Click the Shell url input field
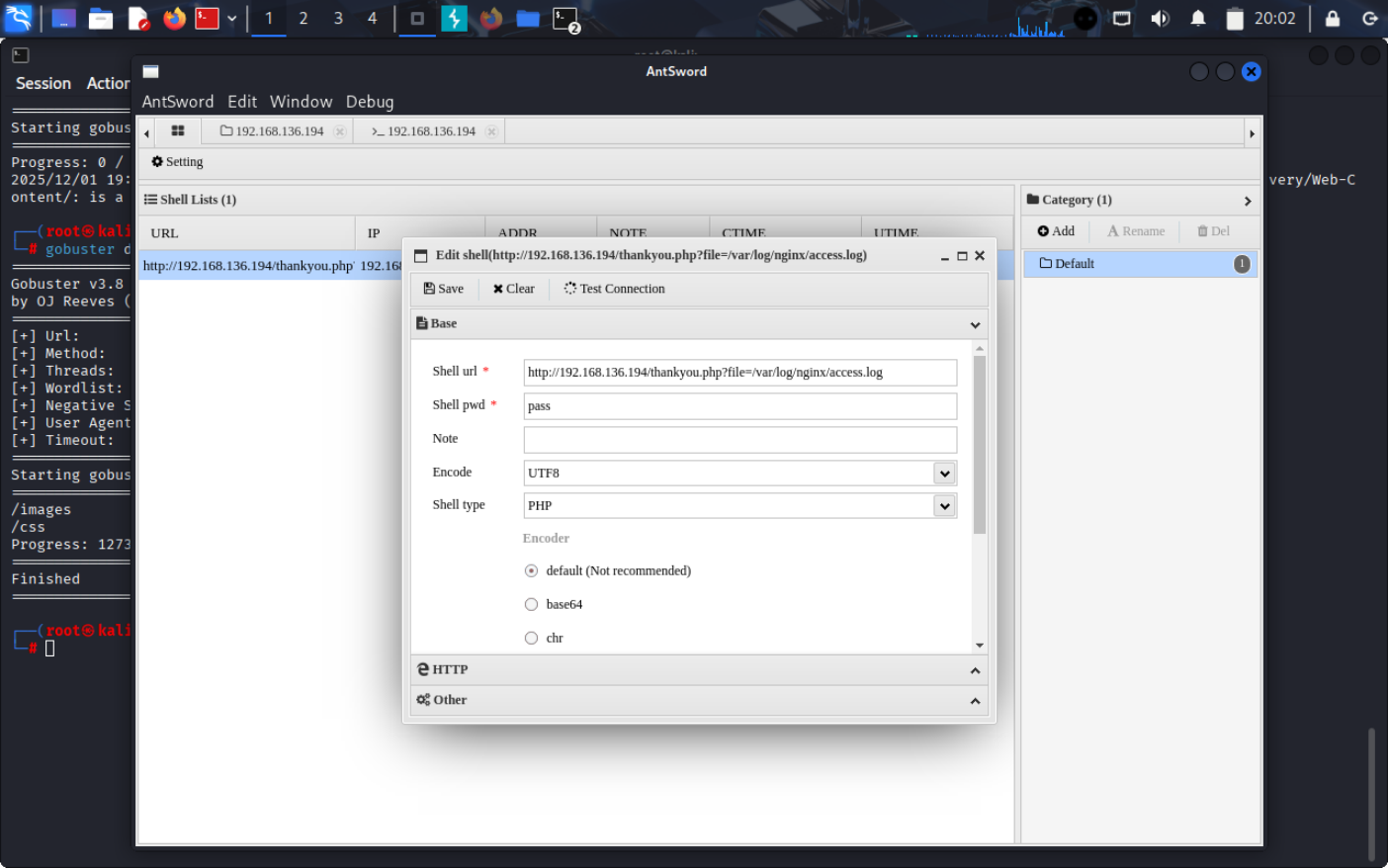The width and height of the screenshot is (1388, 868). pos(739,373)
